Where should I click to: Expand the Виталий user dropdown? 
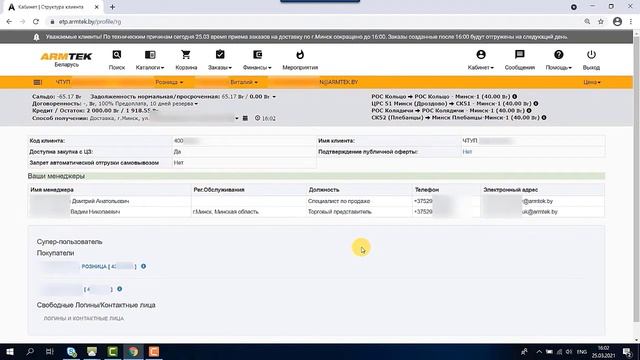pyautogui.click(x=244, y=82)
